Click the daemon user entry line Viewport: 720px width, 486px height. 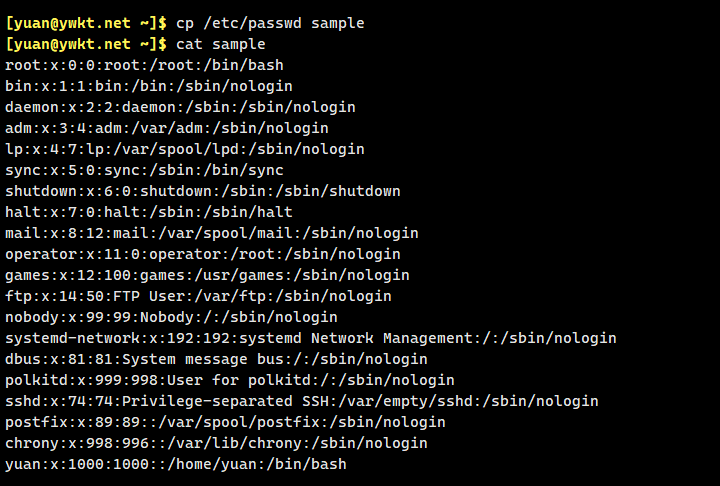point(180,107)
